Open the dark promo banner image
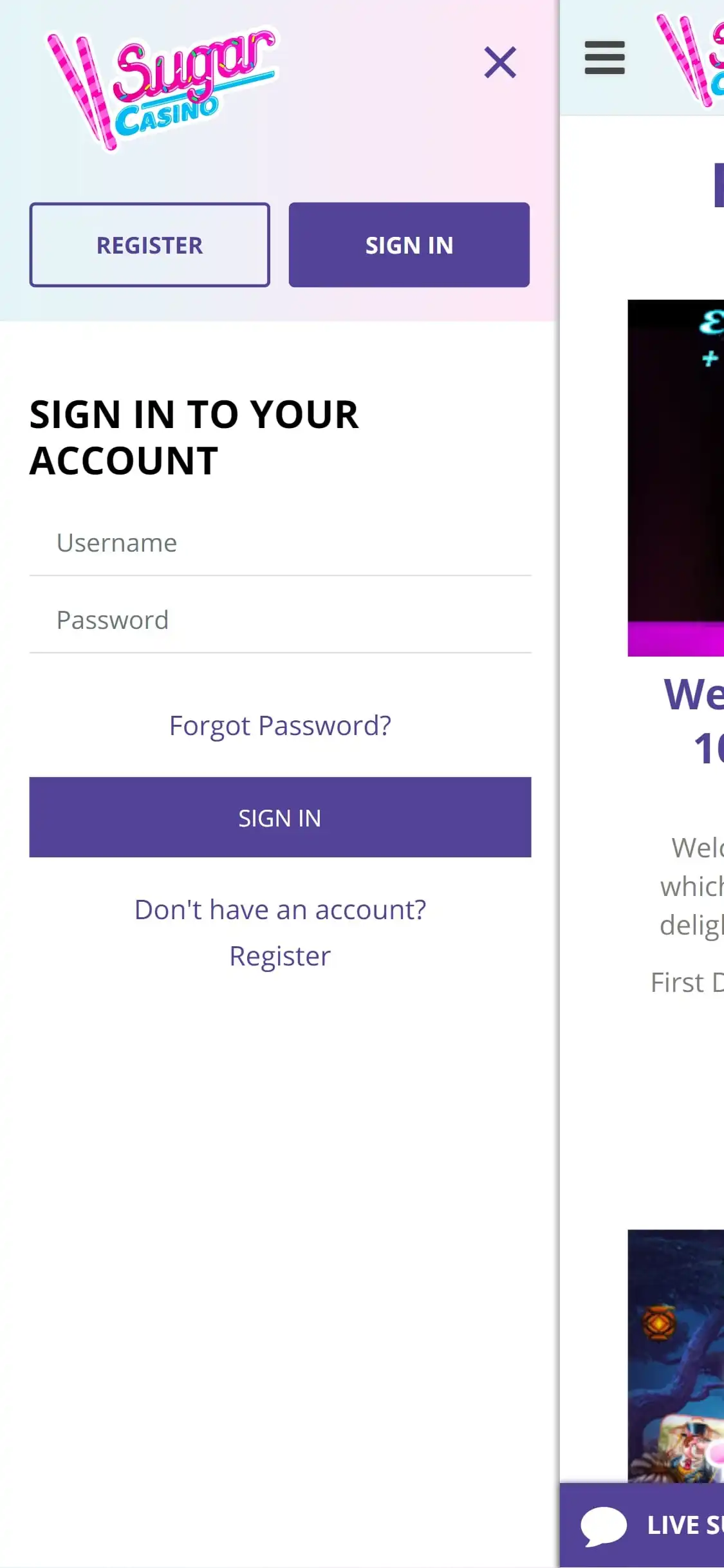 pyautogui.click(x=676, y=478)
